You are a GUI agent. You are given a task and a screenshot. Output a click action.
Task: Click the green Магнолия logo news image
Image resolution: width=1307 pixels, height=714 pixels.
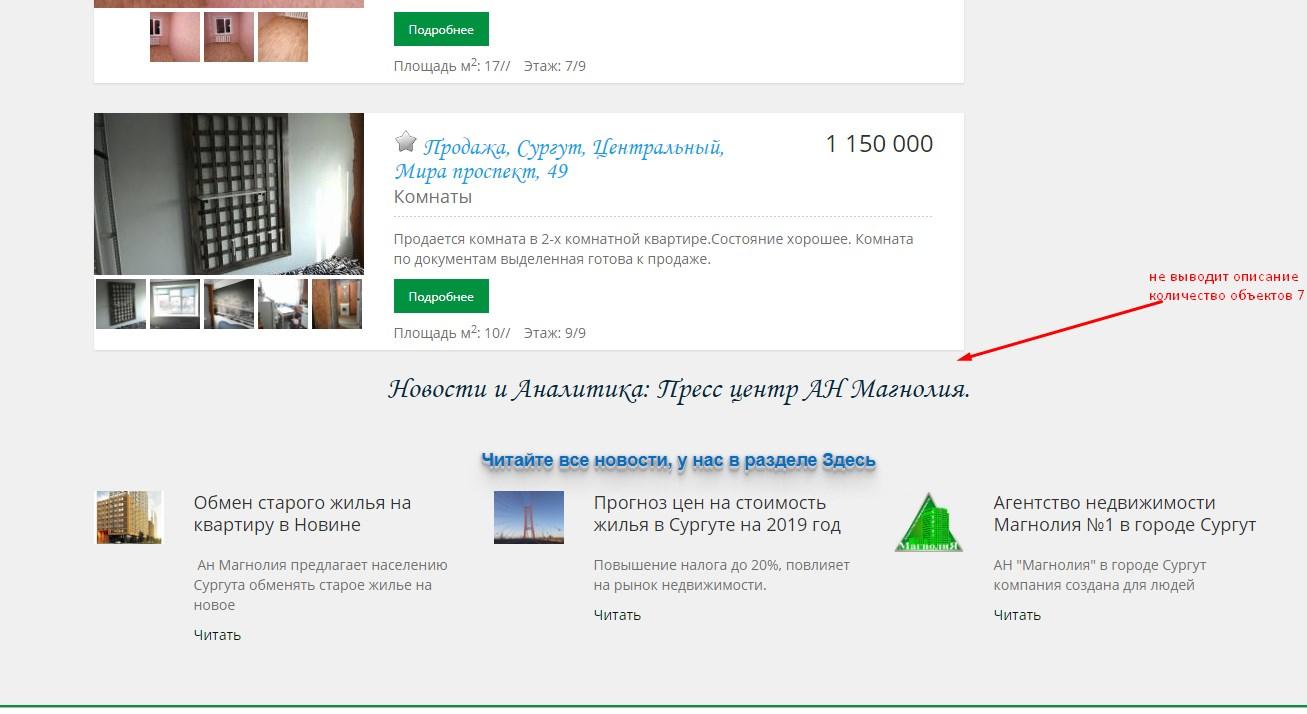(x=929, y=521)
